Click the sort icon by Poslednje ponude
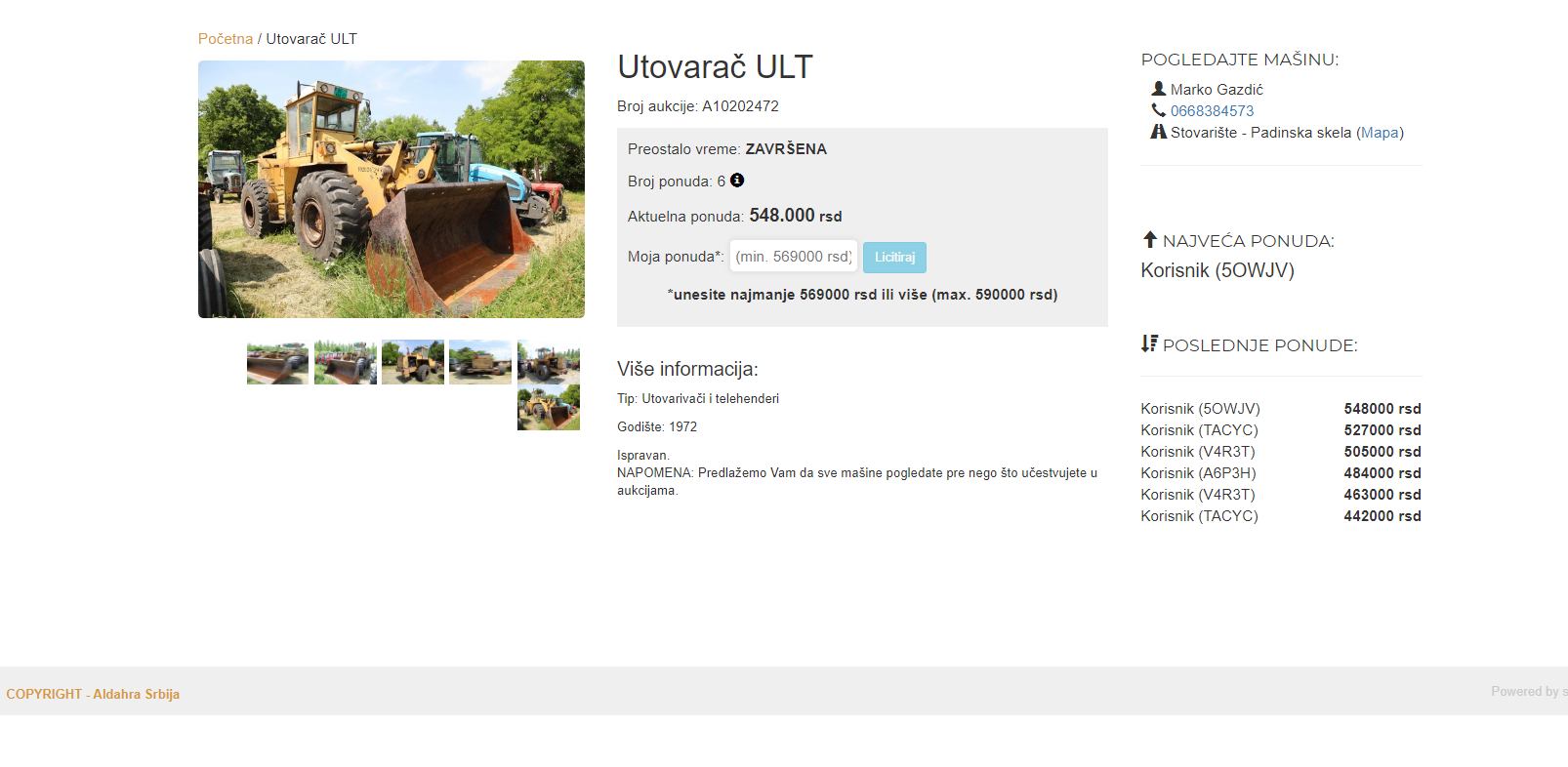This screenshot has height=767, width=1568. click(1150, 343)
